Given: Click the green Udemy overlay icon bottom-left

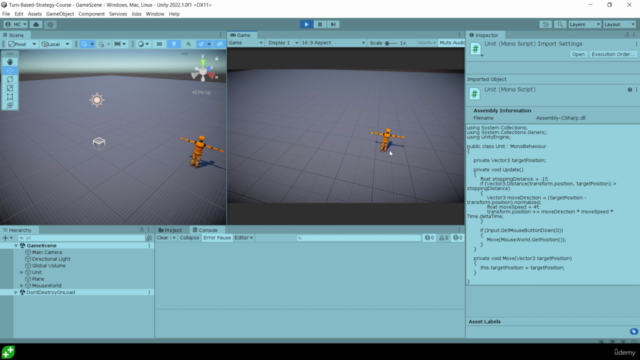Looking at the screenshot, I should 8,352.
